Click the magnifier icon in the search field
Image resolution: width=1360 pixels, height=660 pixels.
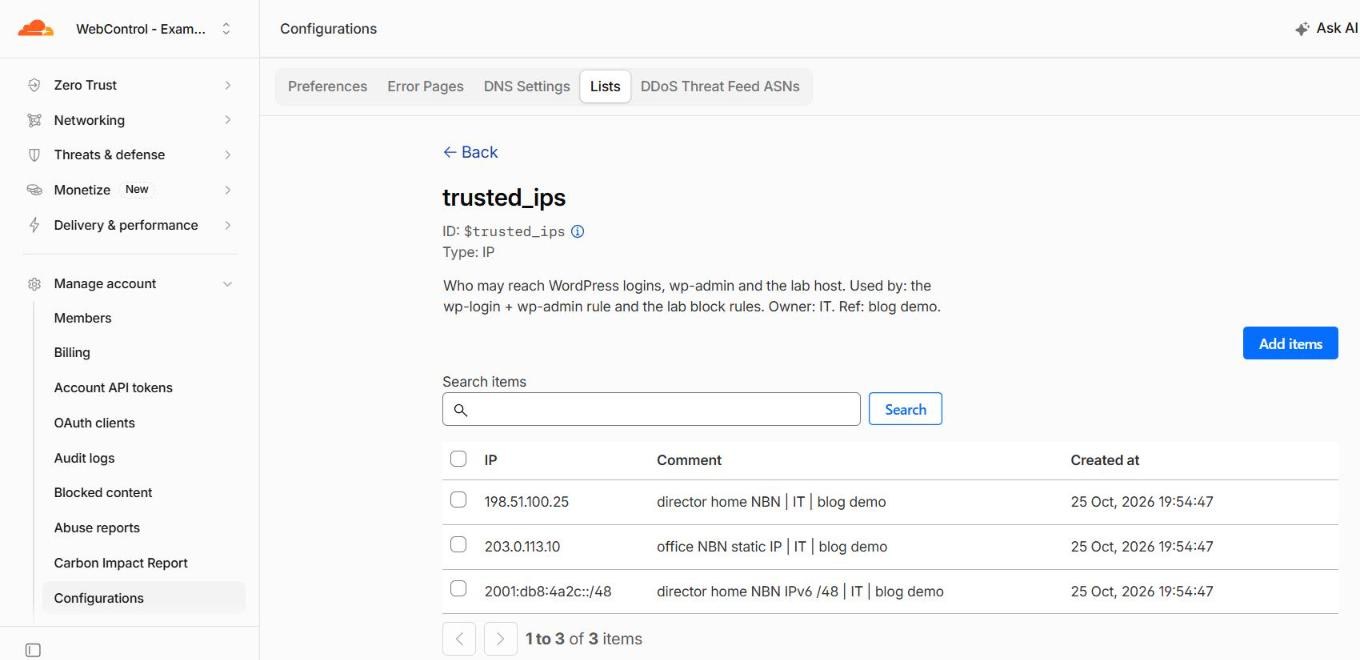coord(461,410)
